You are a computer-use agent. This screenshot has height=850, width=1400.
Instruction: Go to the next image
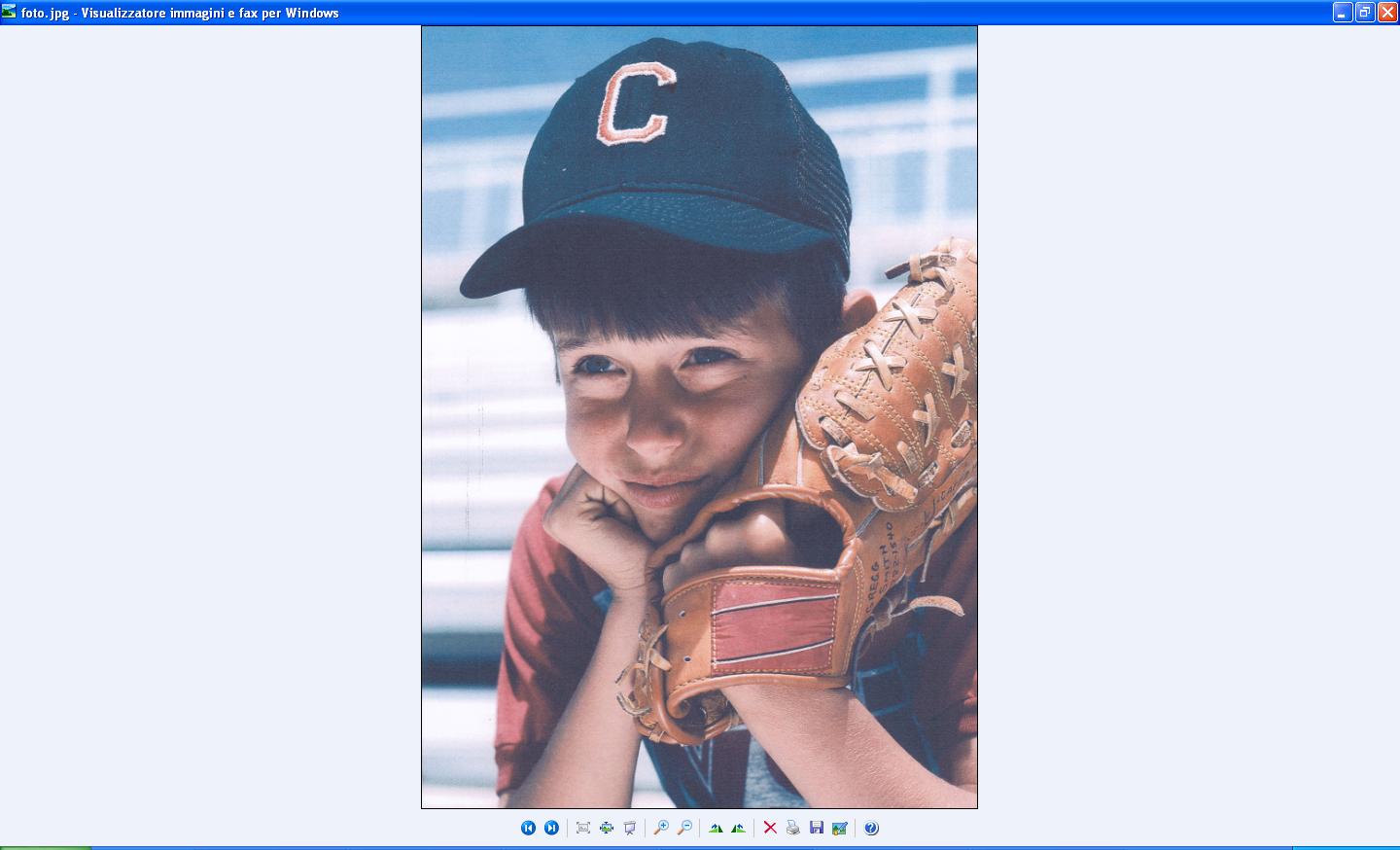tap(551, 828)
